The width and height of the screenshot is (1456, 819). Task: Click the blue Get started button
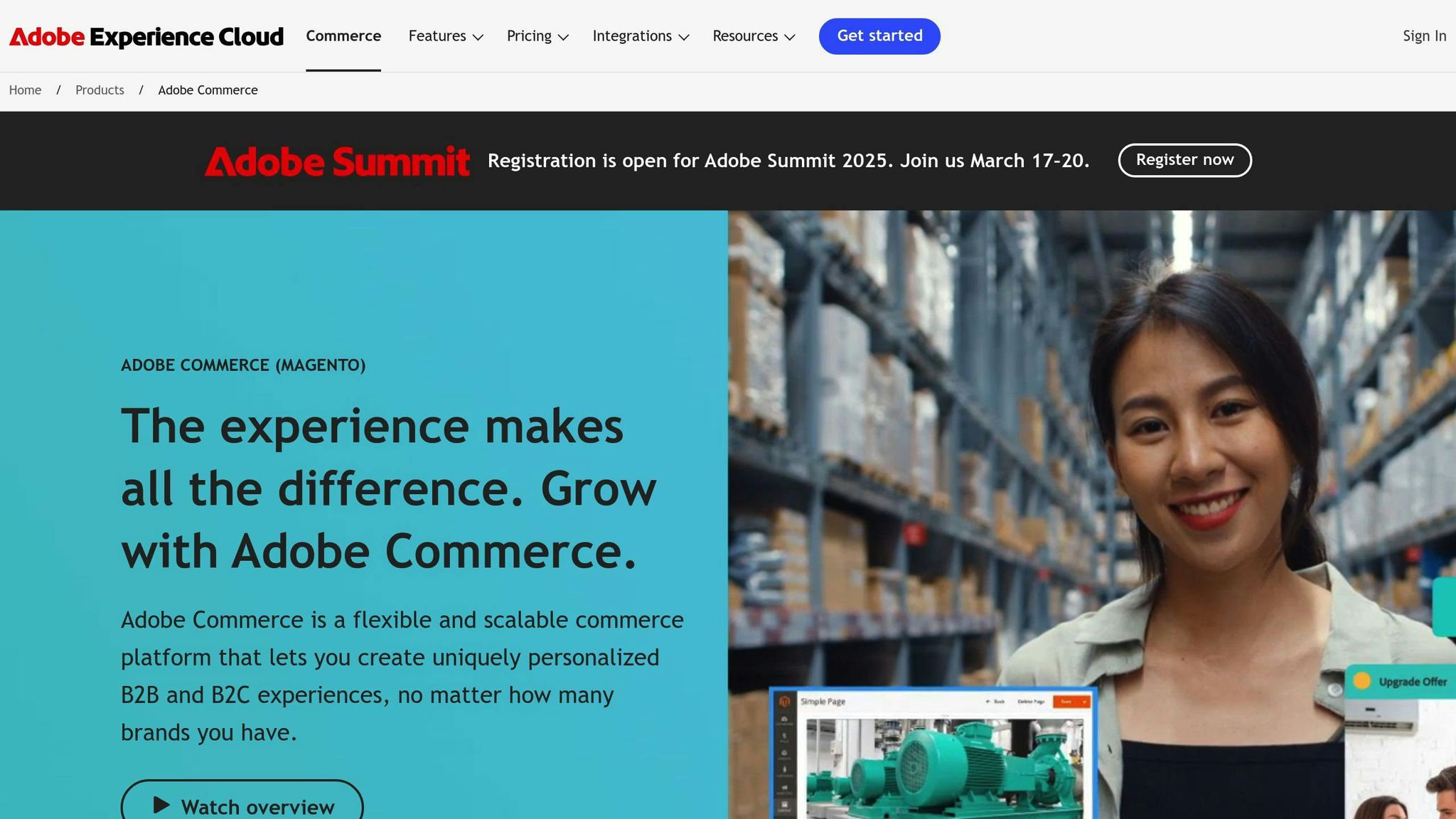pos(879,36)
